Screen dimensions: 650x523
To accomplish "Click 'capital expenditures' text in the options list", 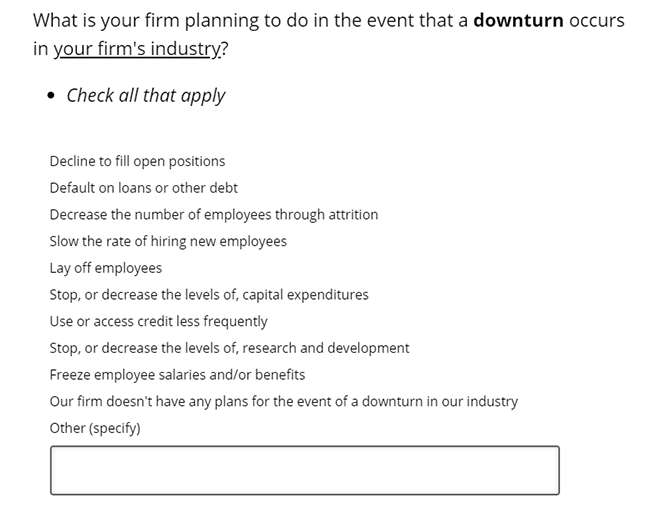I will tap(305, 295).
